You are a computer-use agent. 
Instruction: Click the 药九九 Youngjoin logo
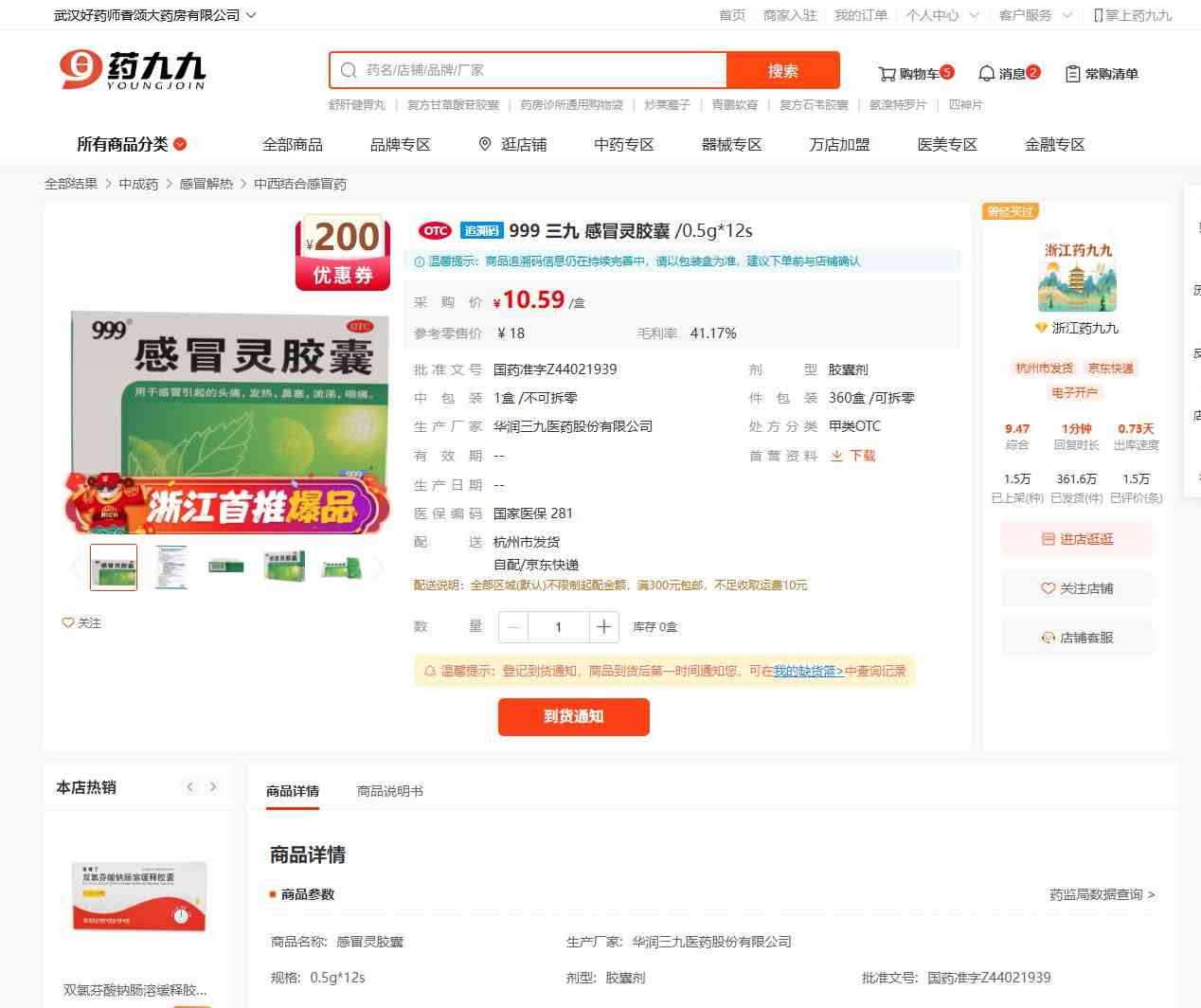pyautogui.click(x=133, y=70)
